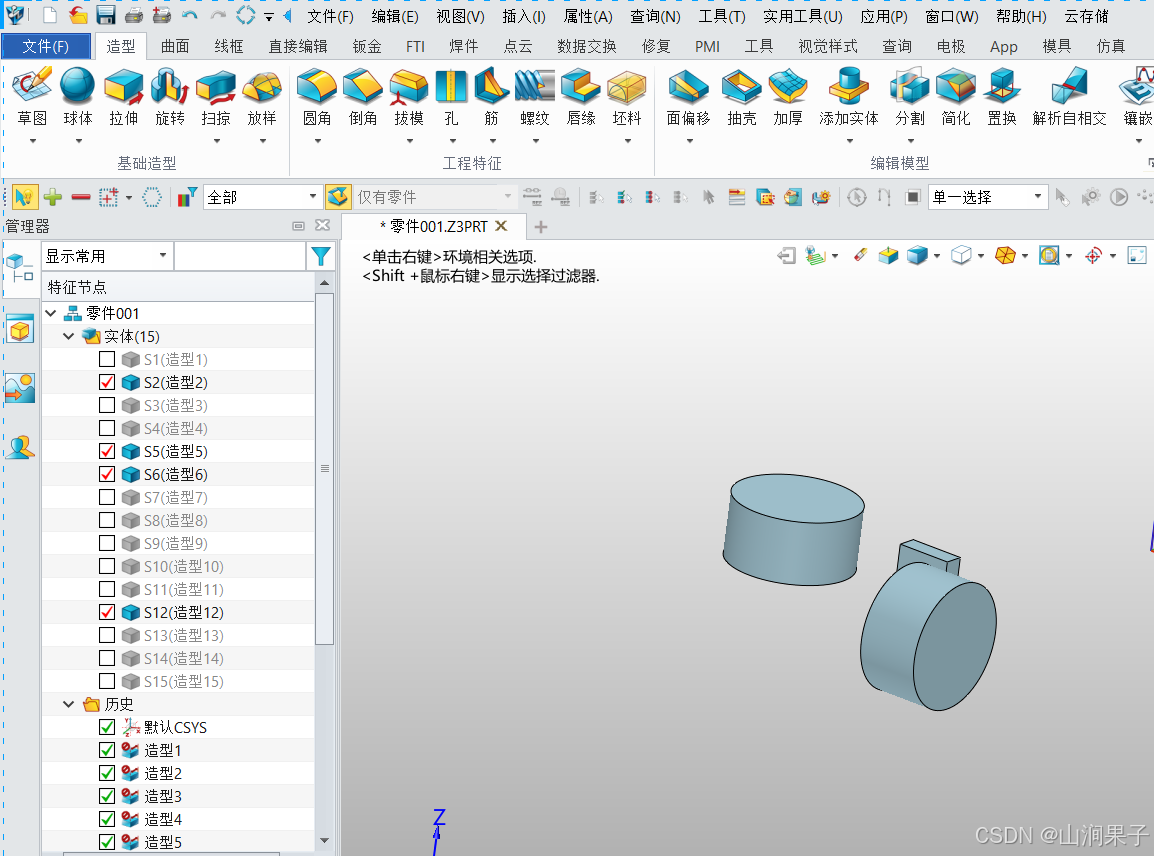Collapse the 零件001 tree node
Screen dimensions: 1154x856
click(51, 313)
